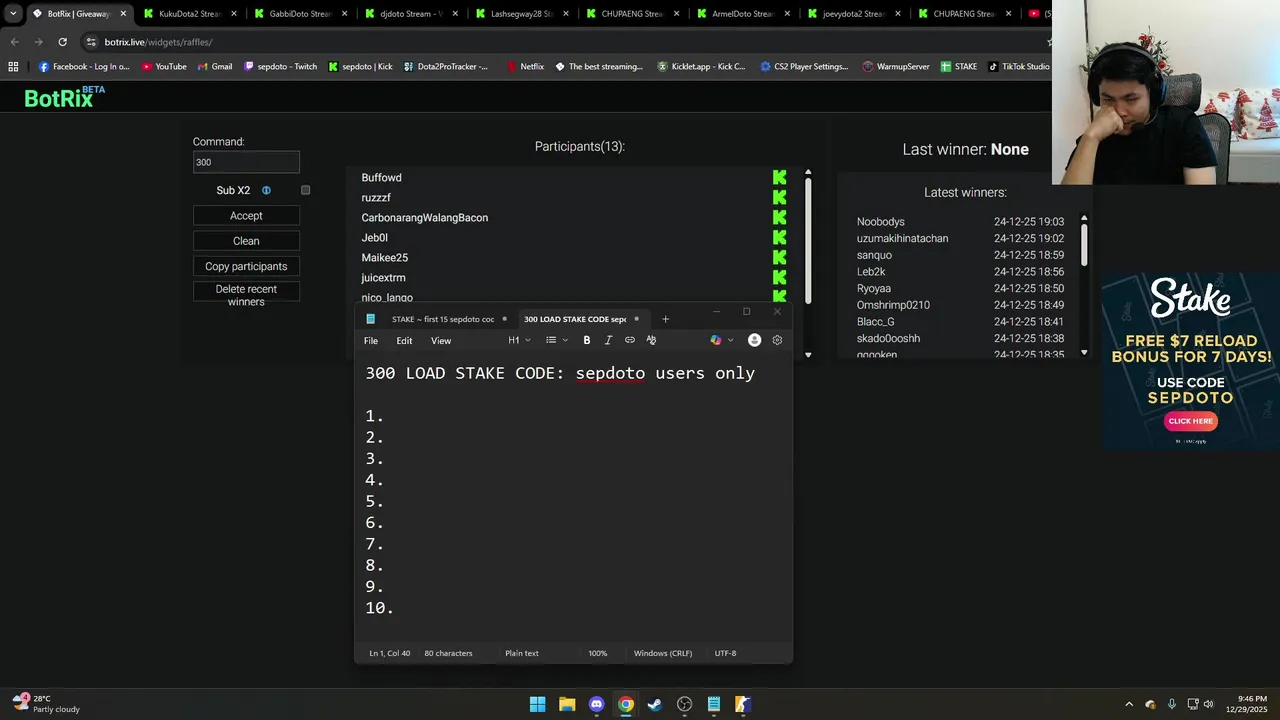Open File Explorer from the taskbar
The width and height of the screenshot is (1280, 720).
click(x=567, y=704)
